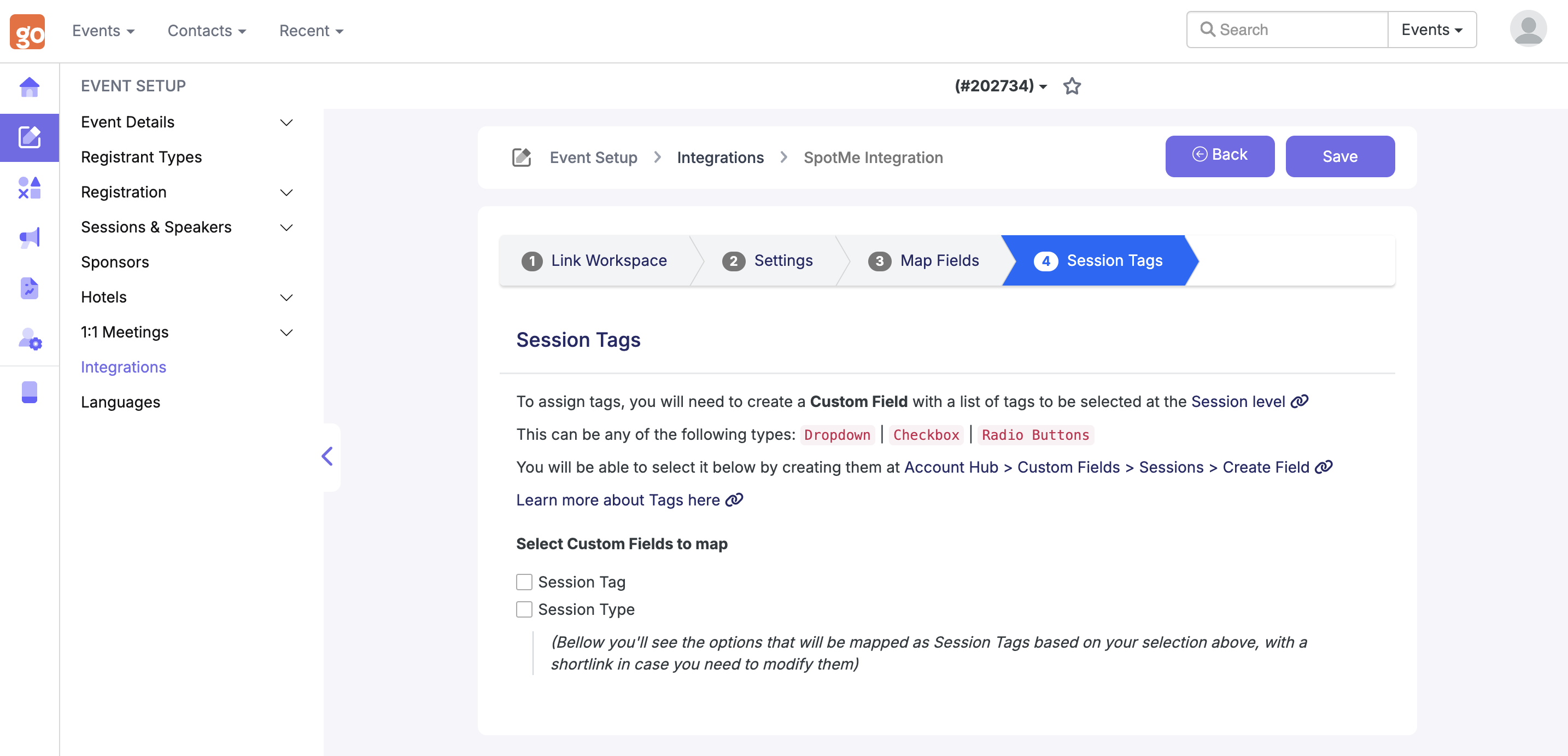The height and width of the screenshot is (756, 1568).
Task: Click the Save button
Action: [x=1341, y=156]
